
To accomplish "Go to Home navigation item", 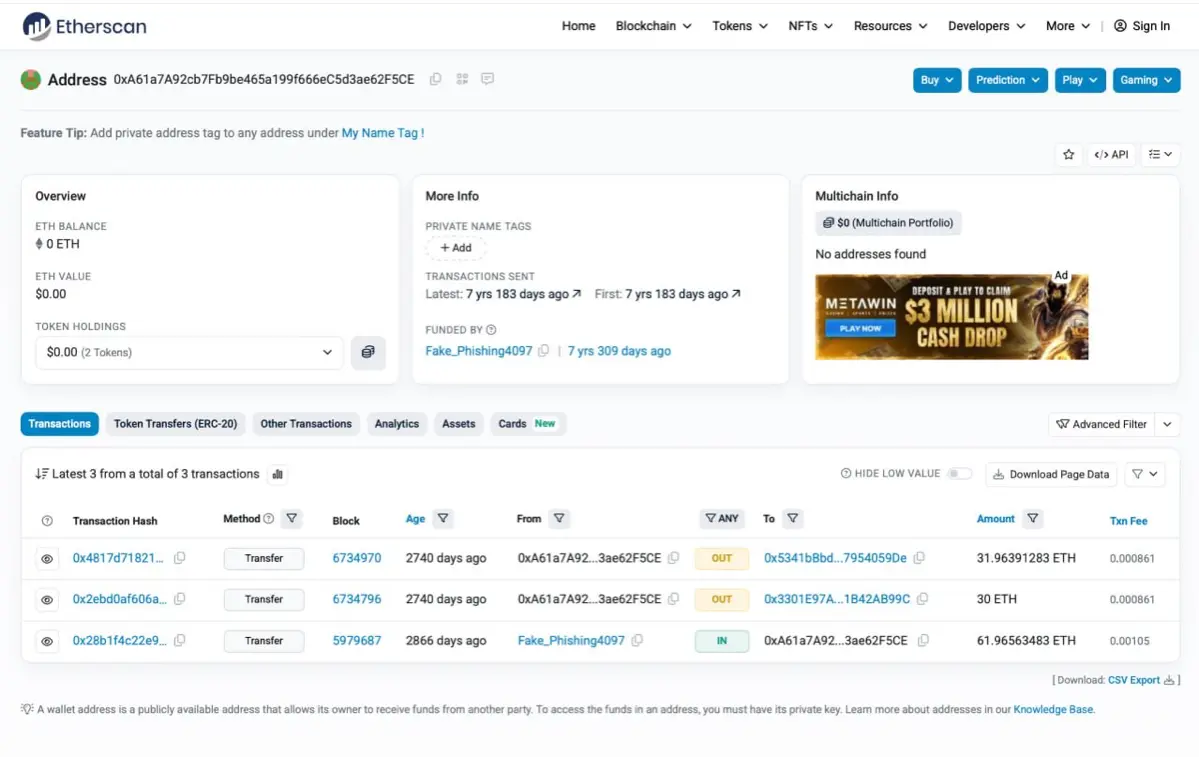I will click(578, 26).
